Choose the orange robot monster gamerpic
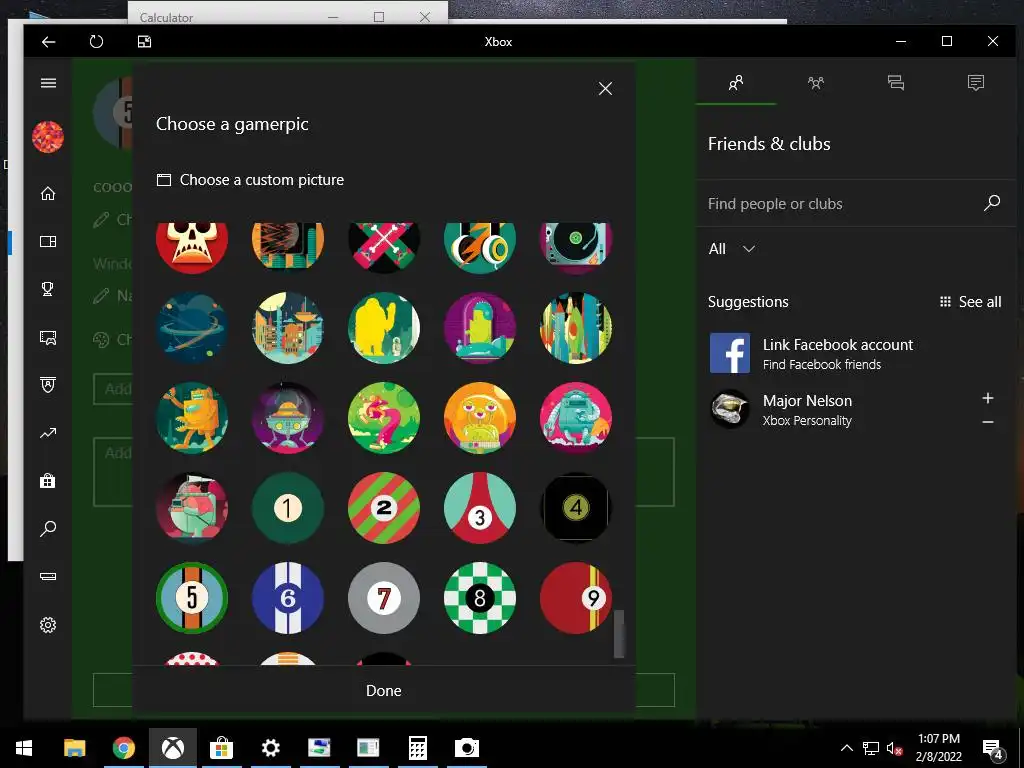The image size is (1024, 768). [x=192, y=418]
